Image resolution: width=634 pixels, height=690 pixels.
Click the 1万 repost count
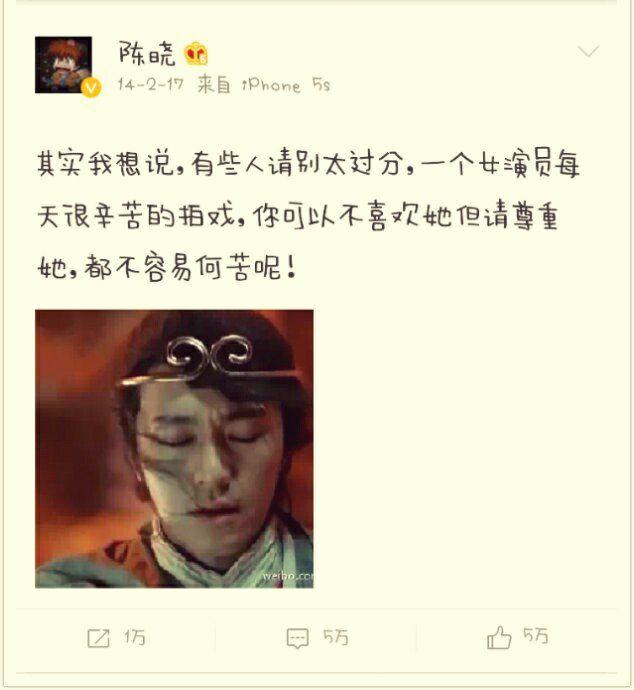(134, 637)
